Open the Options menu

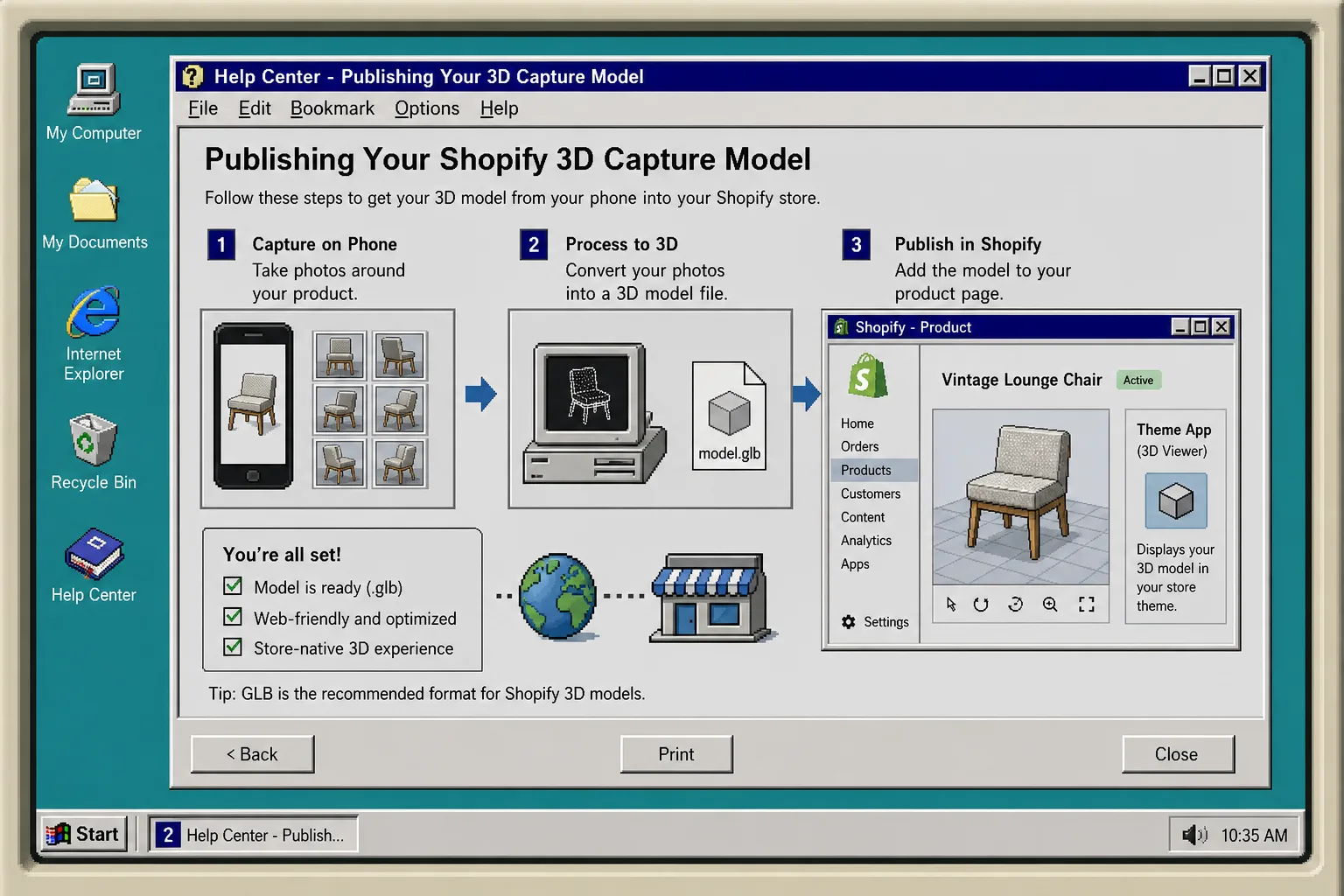(x=427, y=108)
